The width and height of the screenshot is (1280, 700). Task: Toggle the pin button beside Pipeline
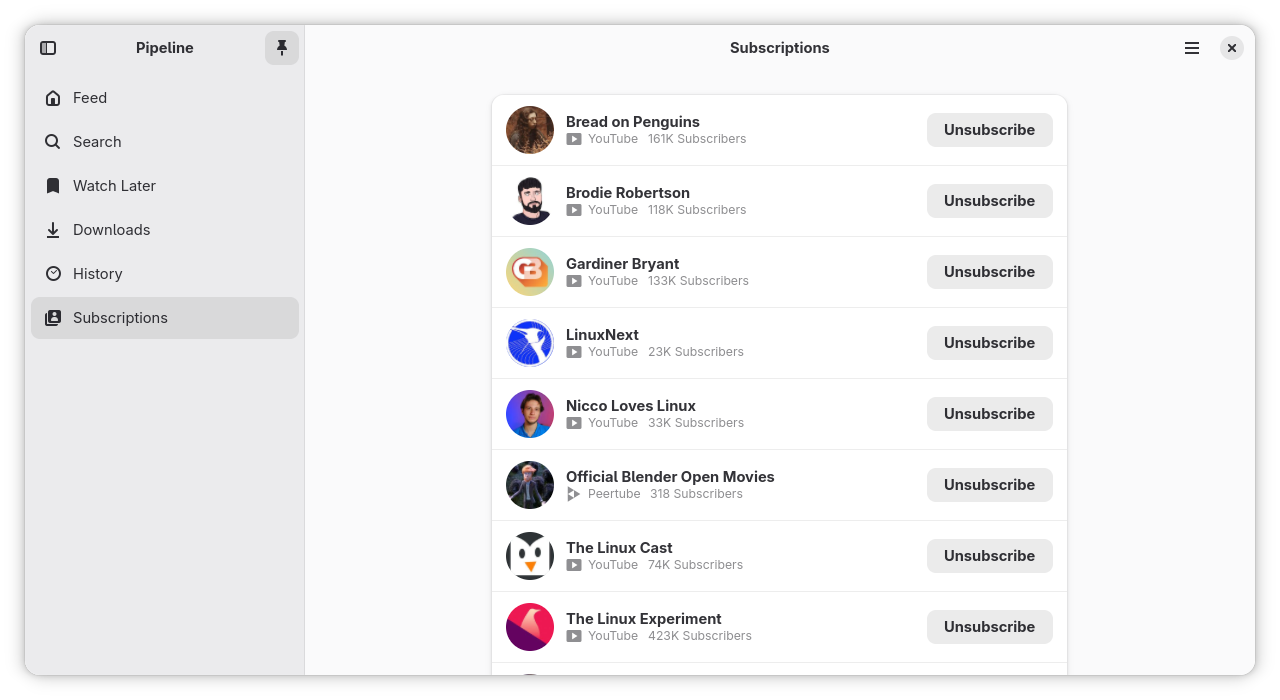tap(282, 48)
